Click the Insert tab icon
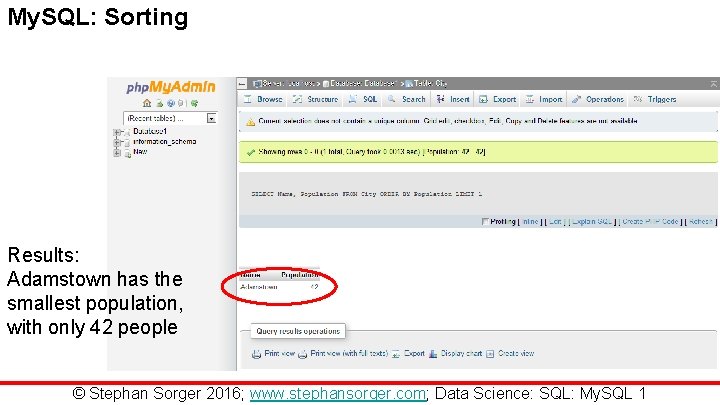Screen dimensions: 720x405 click(440, 99)
